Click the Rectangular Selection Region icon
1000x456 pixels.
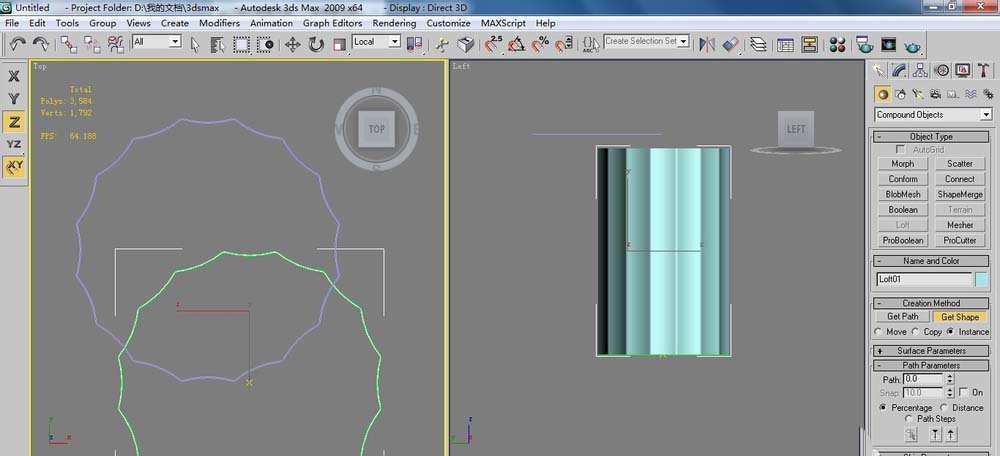(241, 44)
